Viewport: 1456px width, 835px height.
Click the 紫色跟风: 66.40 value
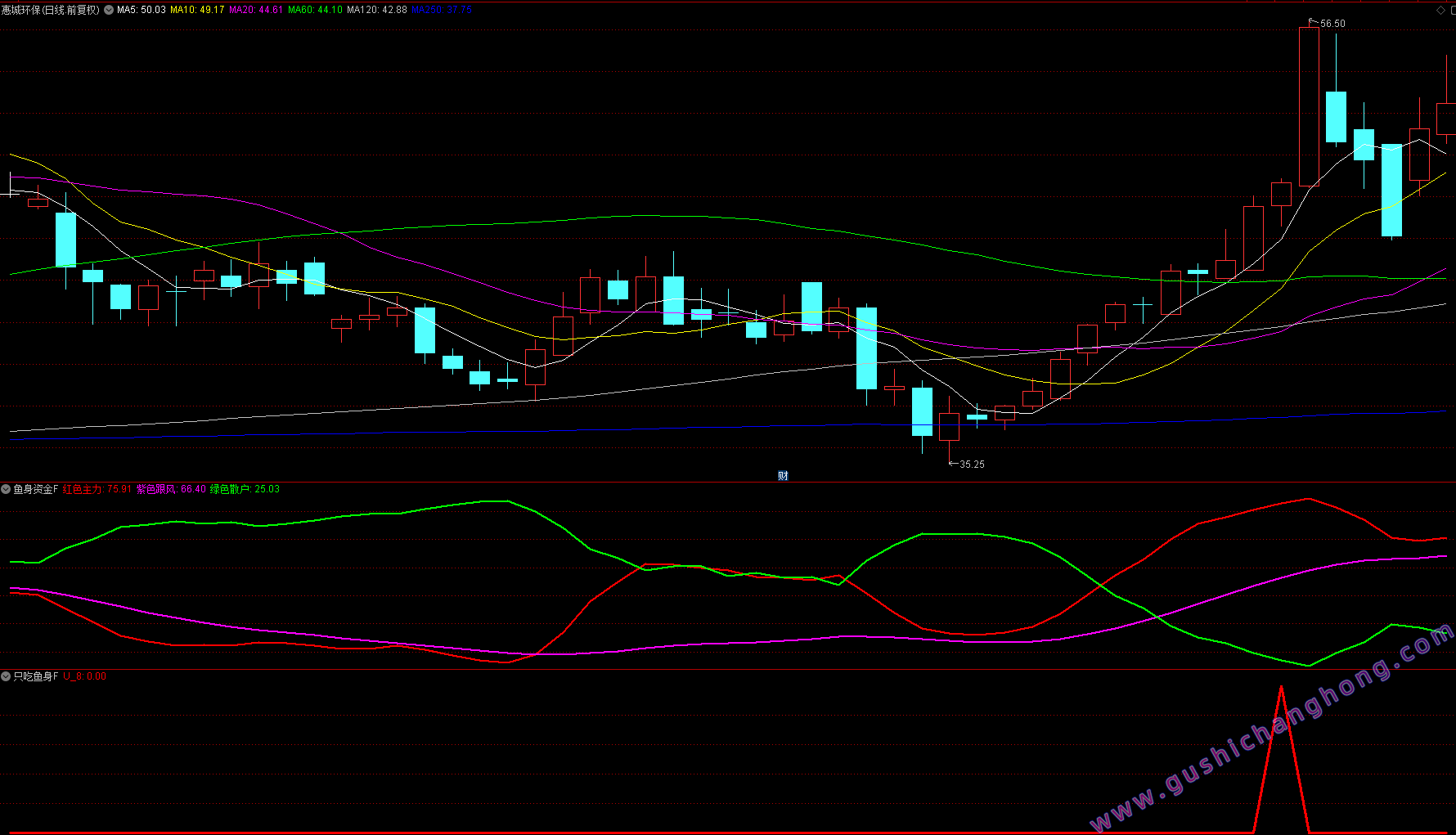pyautogui.click(x=172, y=489)
